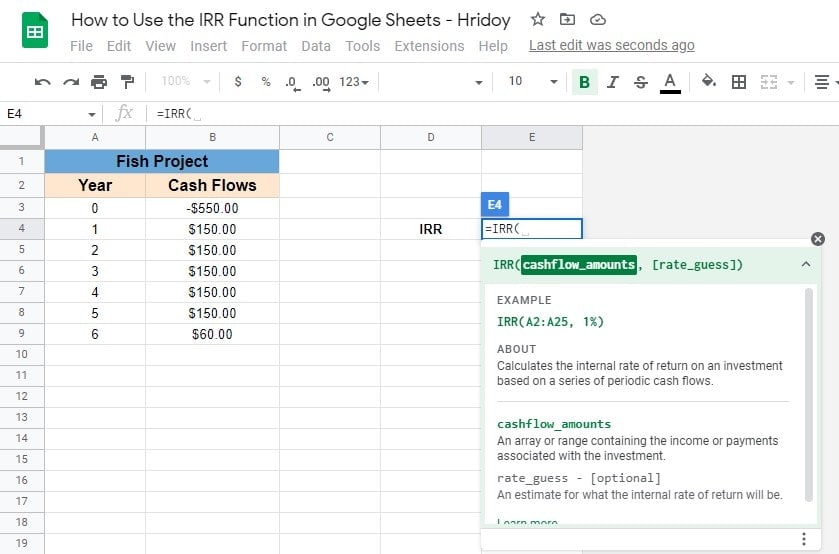Click the cashflow_amounts highlighted argument
839x554 pixels.
pyautogui.click(x=579, y=264)
